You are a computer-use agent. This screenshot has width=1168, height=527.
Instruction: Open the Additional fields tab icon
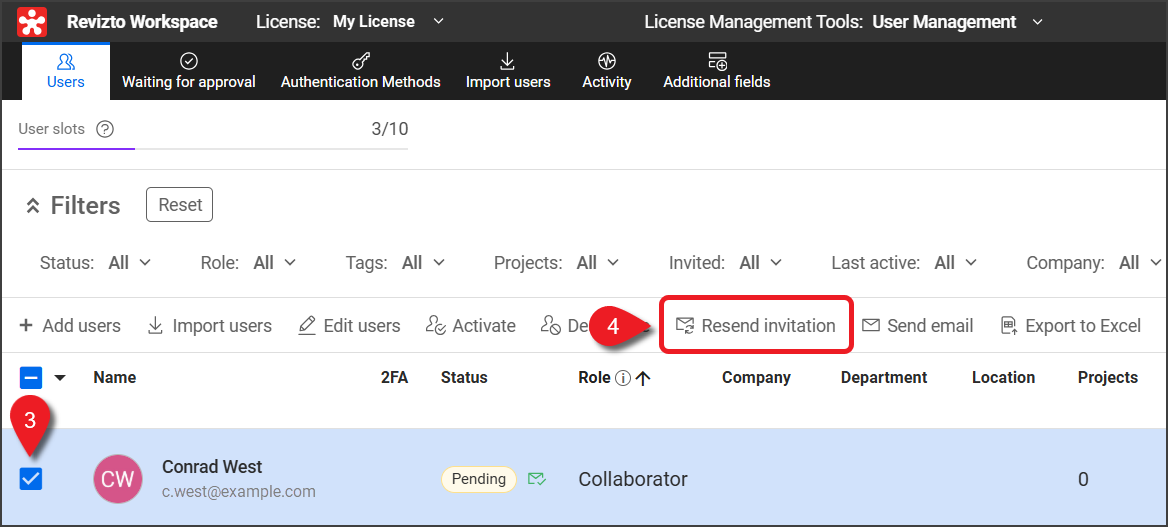coord(716,61)
